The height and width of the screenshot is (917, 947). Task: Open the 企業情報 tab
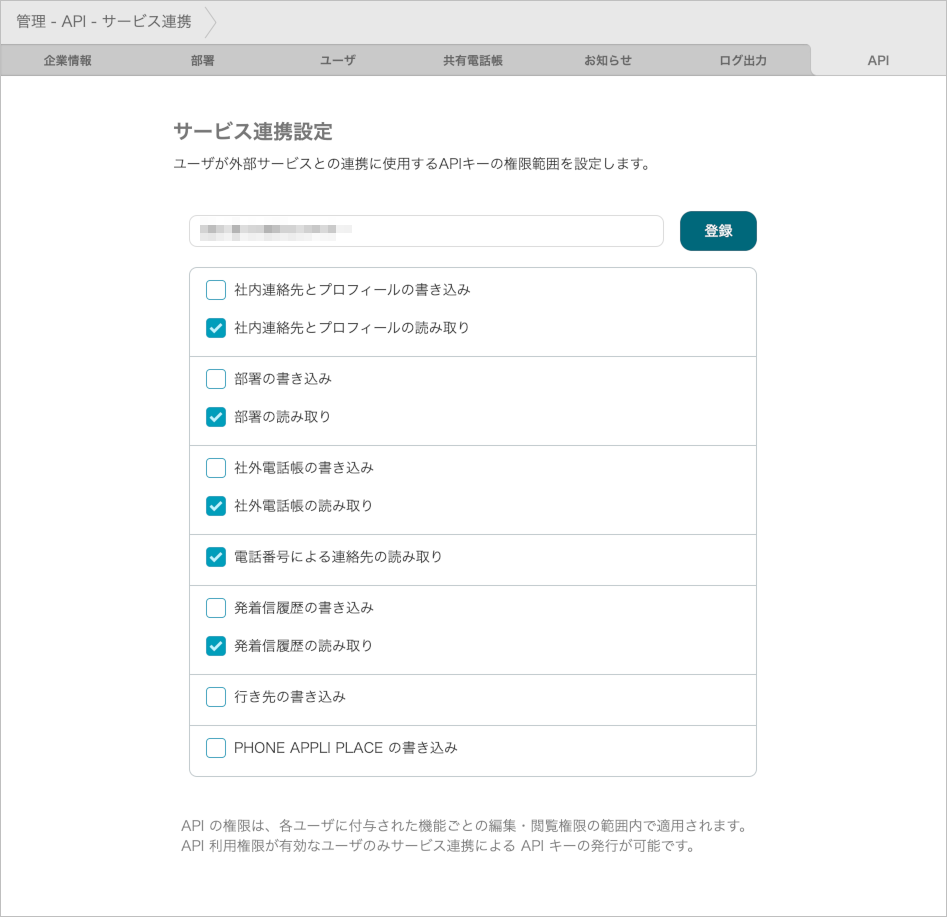coord(68,60)
